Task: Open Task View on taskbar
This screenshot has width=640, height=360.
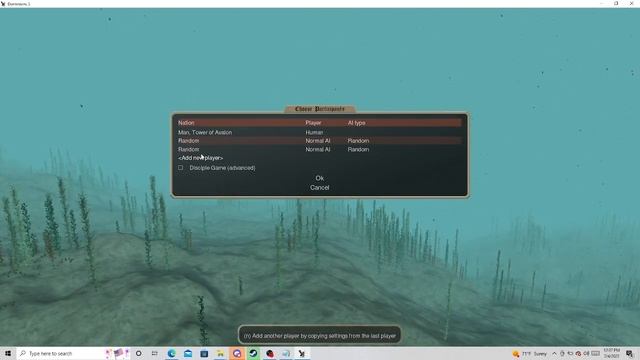Action: pos(155,353)
